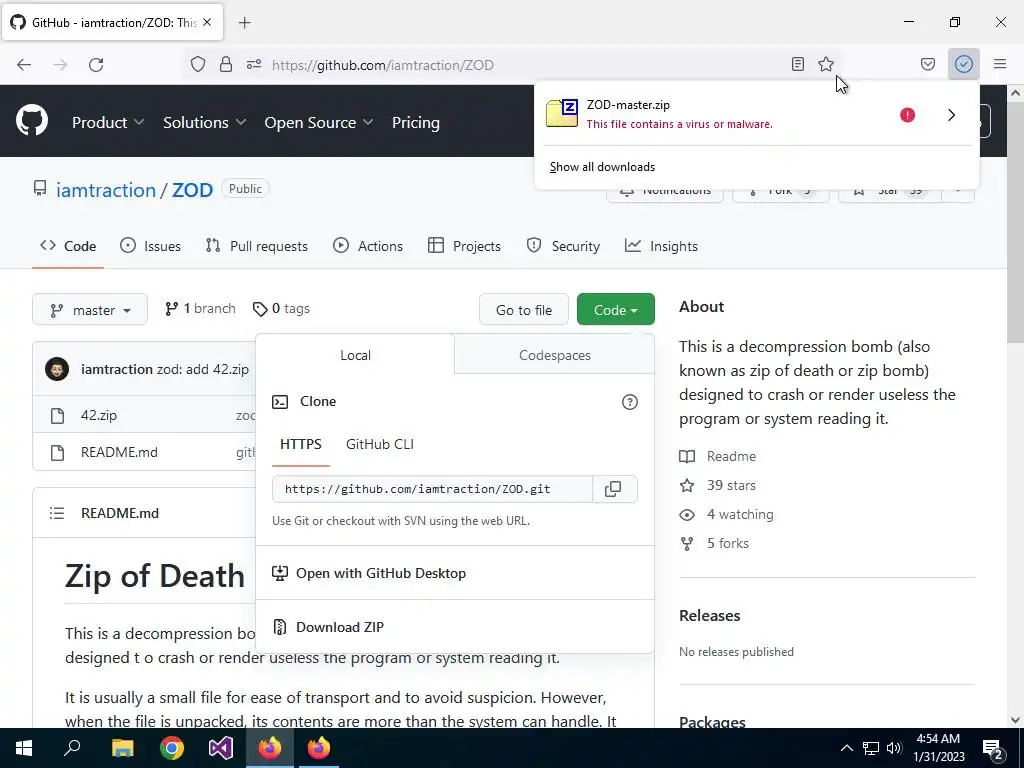Copy the clone URL with copy icon

[613, 489]
